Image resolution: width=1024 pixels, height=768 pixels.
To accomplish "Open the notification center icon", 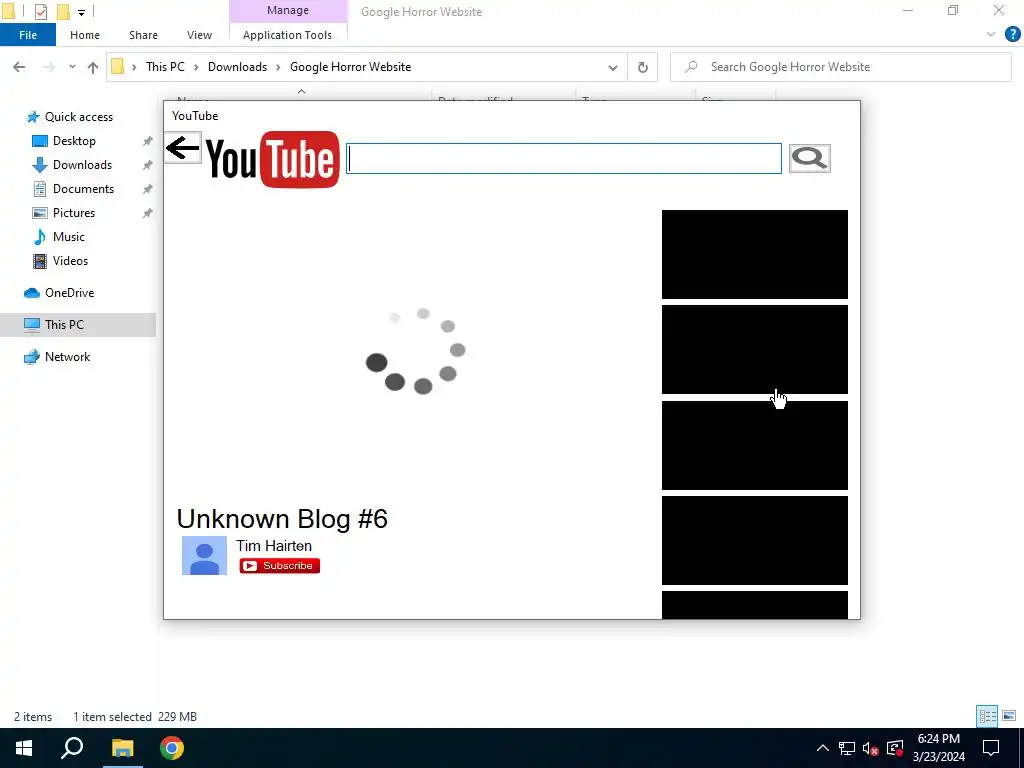I will (x=991, y=748).
